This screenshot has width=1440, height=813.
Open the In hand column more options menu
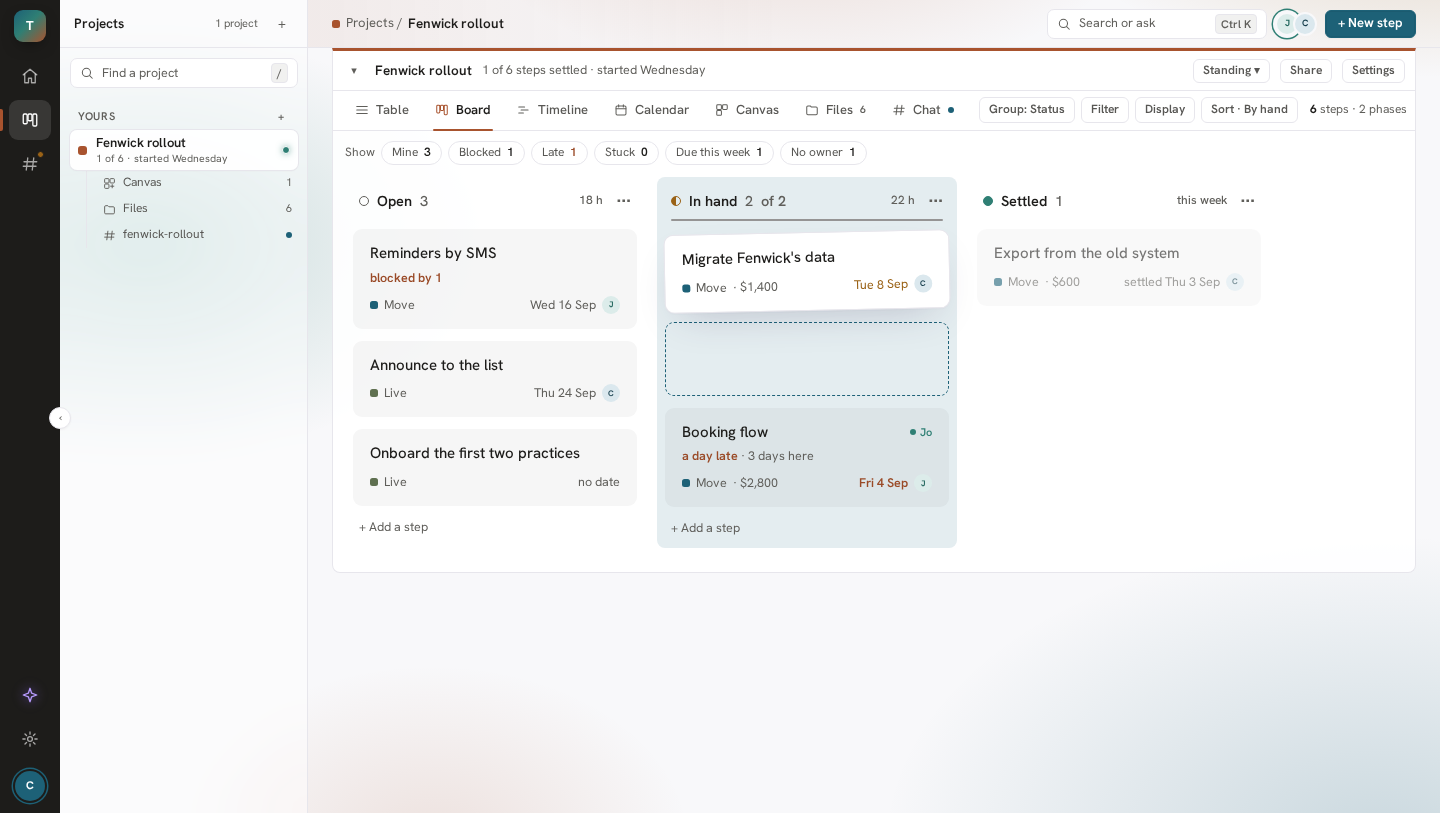(936, 201)
